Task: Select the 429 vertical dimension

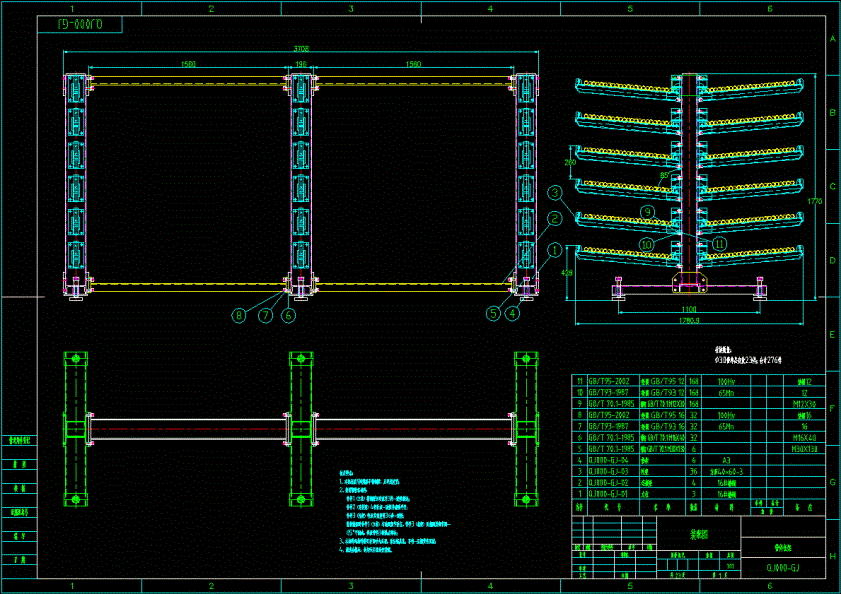Action: pyautogui.click(x=566, y=273)
